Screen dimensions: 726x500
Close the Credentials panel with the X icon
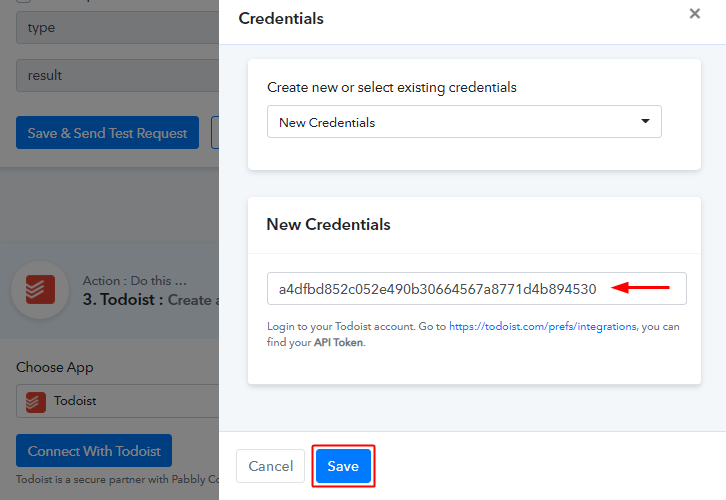click(695, 13)
